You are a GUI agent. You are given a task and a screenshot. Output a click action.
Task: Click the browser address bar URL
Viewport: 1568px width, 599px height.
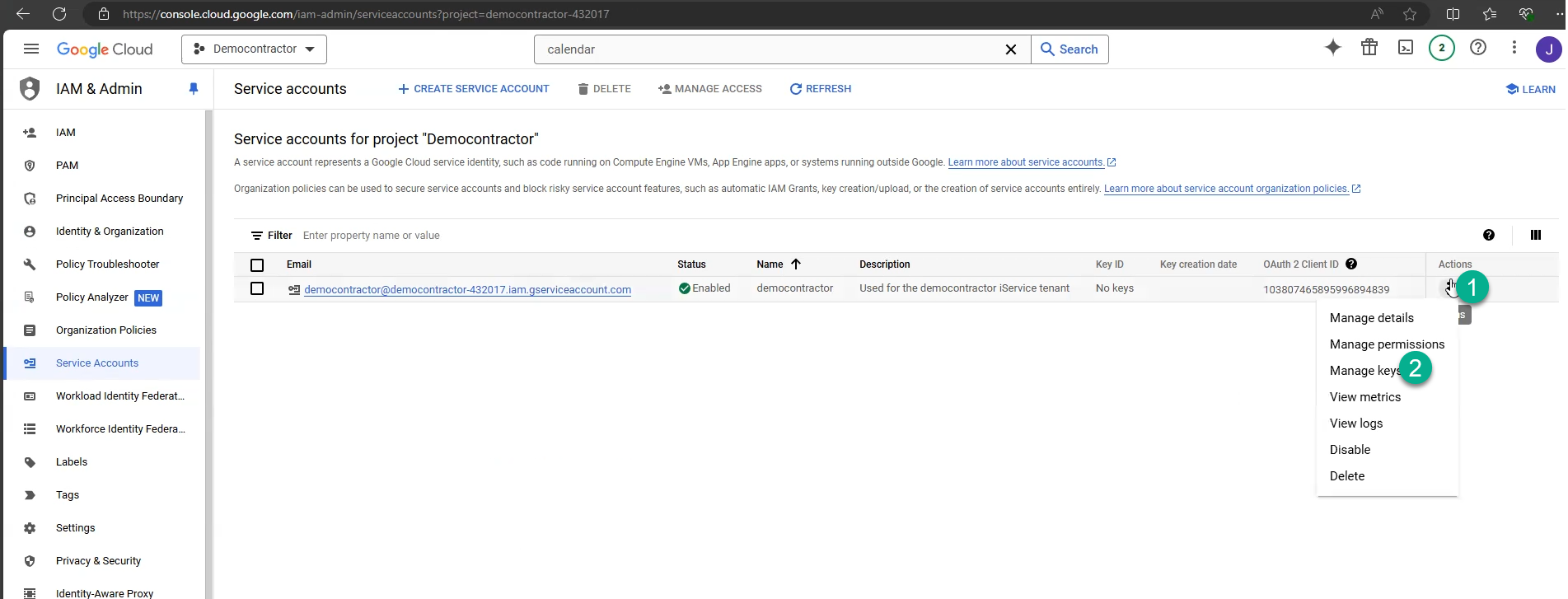[366, 14]
